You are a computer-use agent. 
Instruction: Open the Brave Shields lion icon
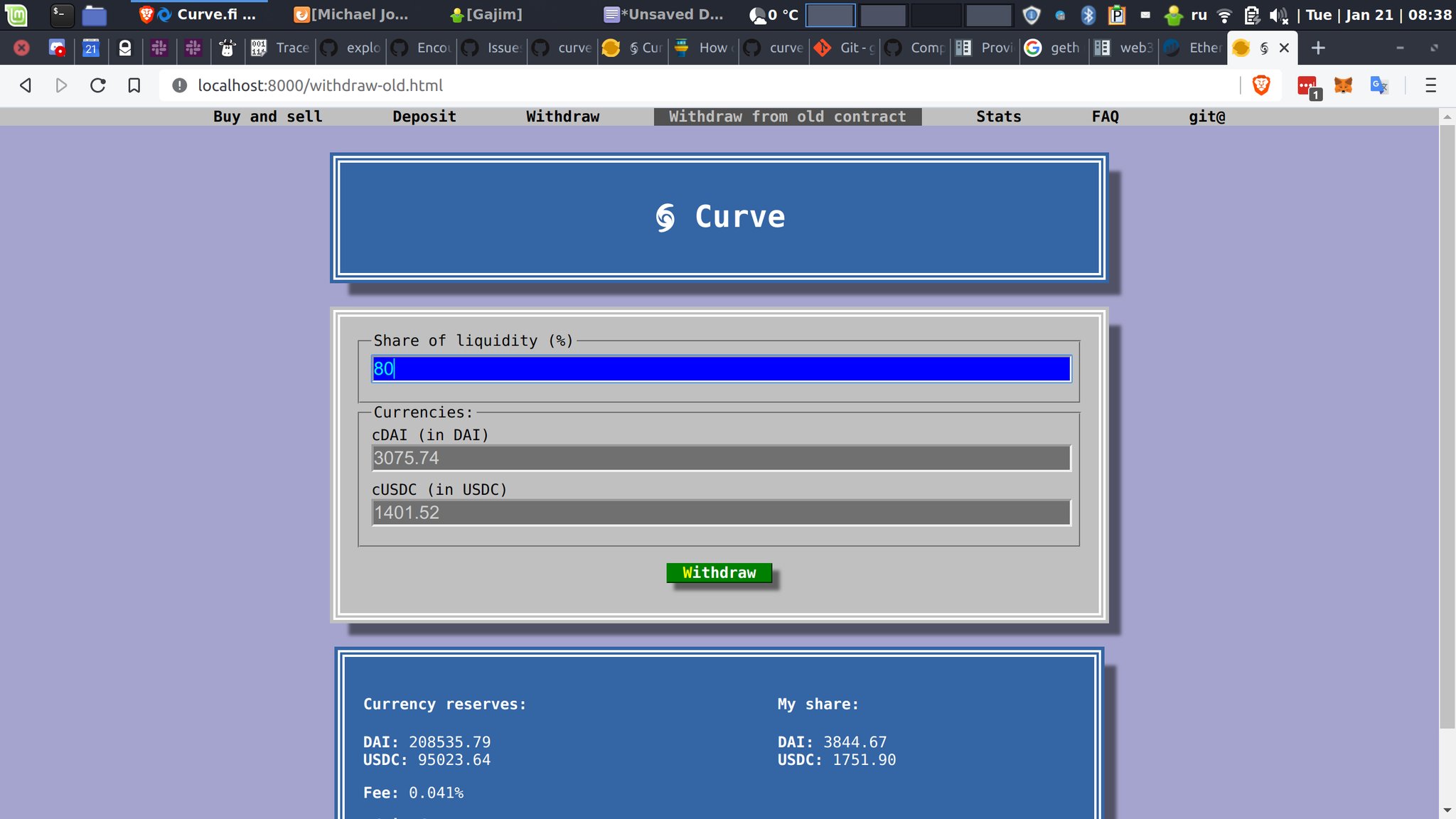click(1261, 85)
